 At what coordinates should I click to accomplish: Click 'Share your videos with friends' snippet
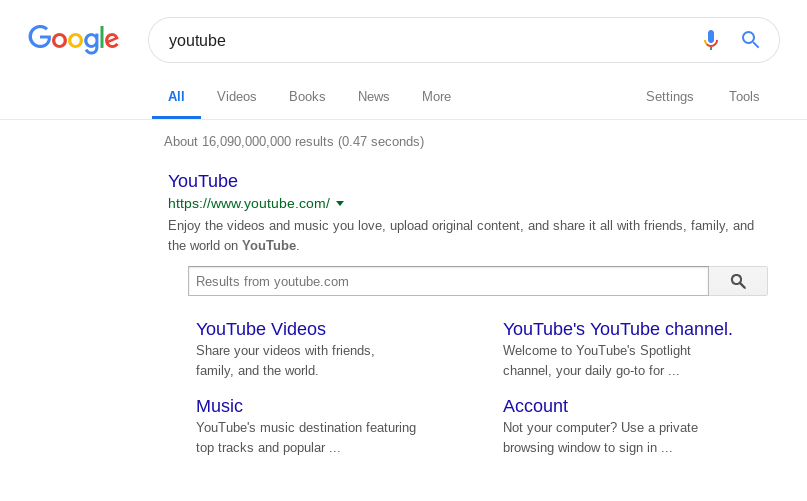pos(285,360)
